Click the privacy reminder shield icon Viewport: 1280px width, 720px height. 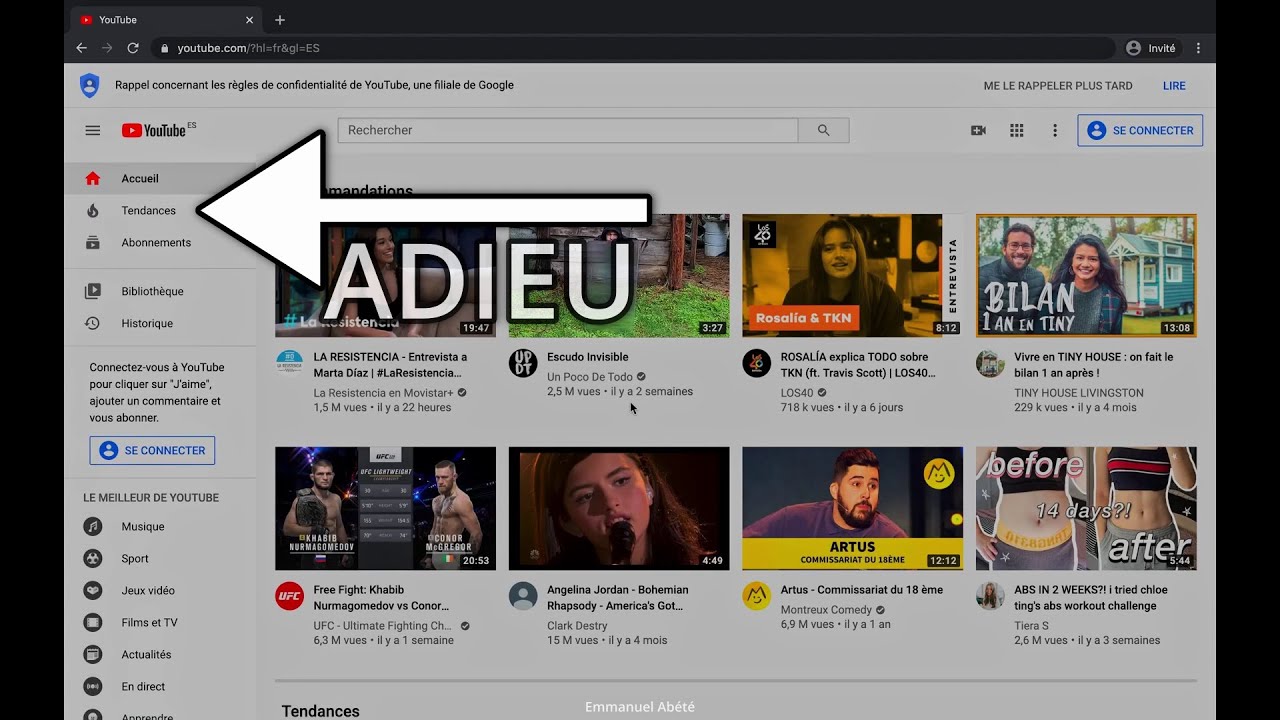(90, 85)
